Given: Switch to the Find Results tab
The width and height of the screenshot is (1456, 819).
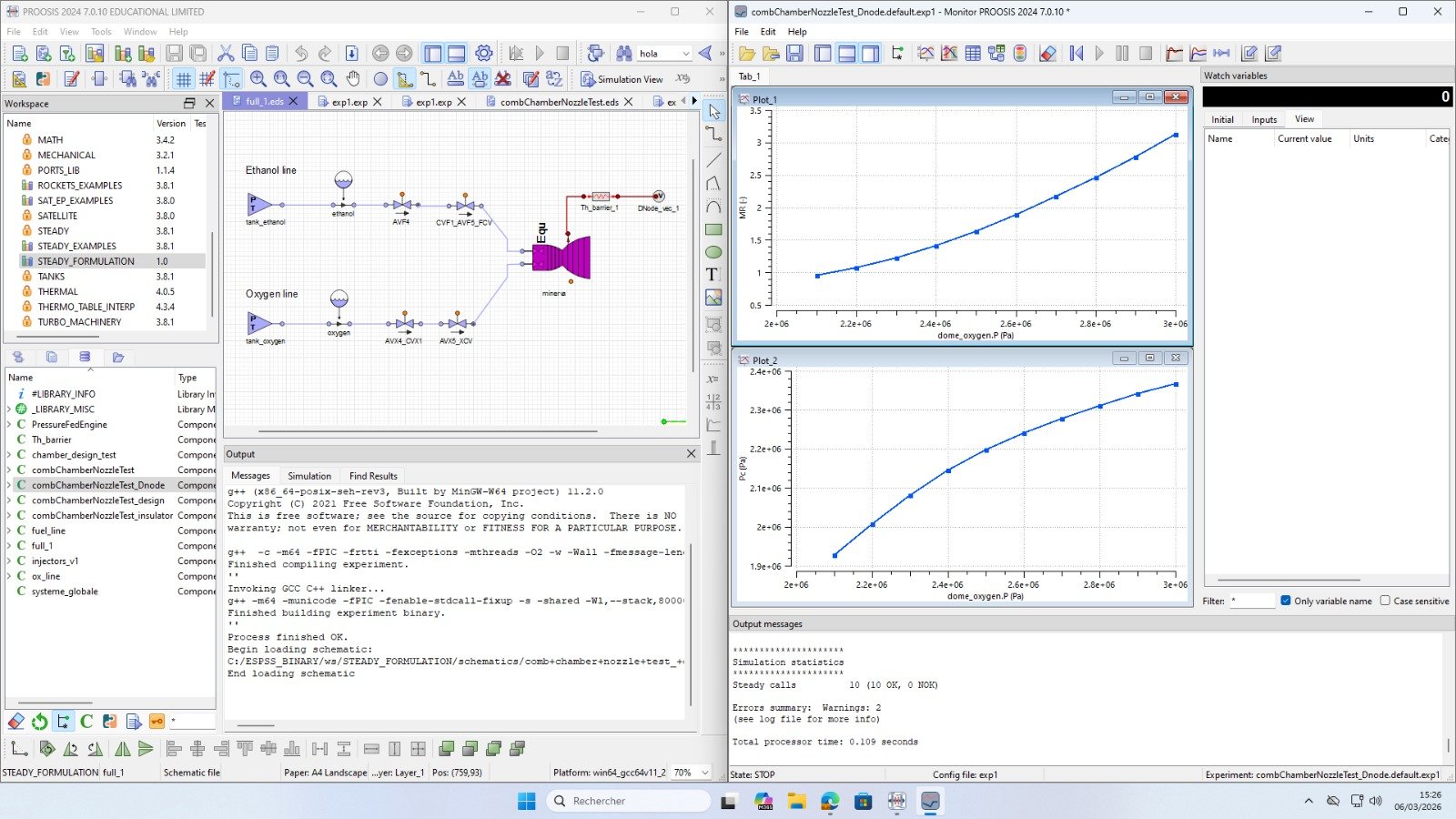Looking at the screenshot, I should pos(373,476).
